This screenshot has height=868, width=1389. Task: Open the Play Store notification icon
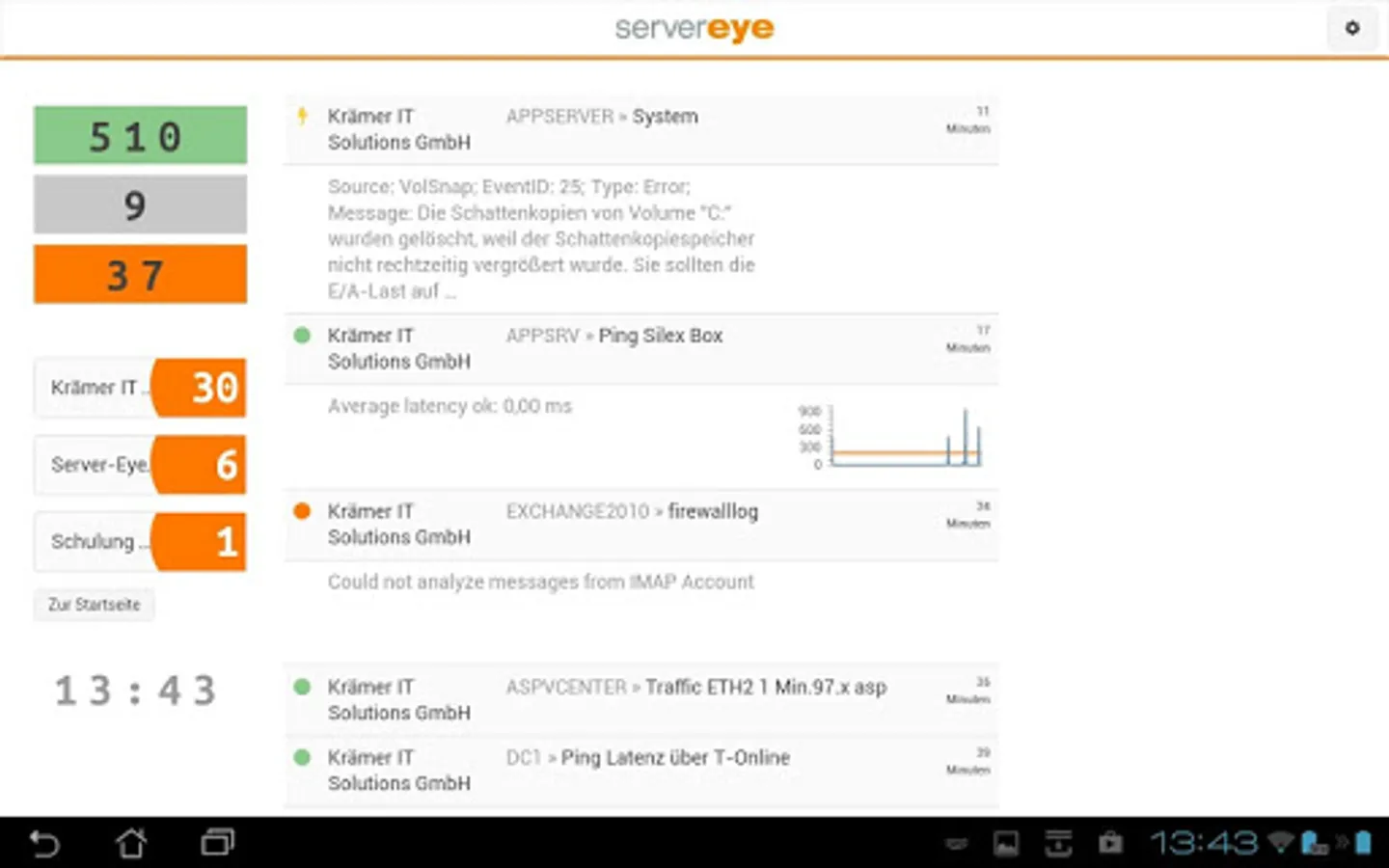pyautogui.click(x=1110, y=844)
